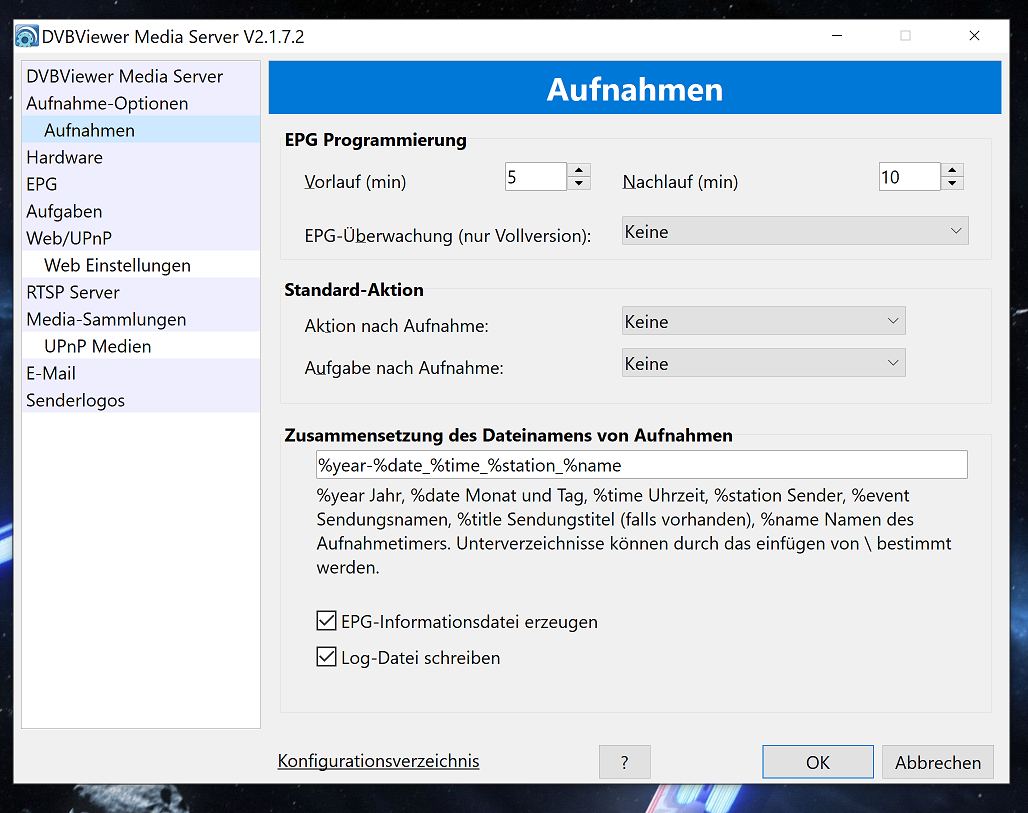Go to Senderlogos settings page
This screenshot has height=813, width=1028.
pyautogui.click(x=141, y=400)
